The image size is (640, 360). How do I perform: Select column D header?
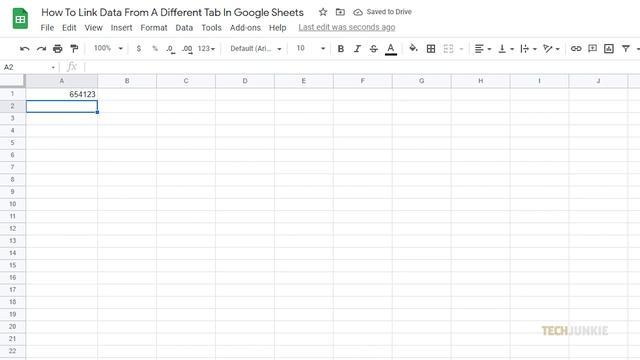click(x=245, y=81)
